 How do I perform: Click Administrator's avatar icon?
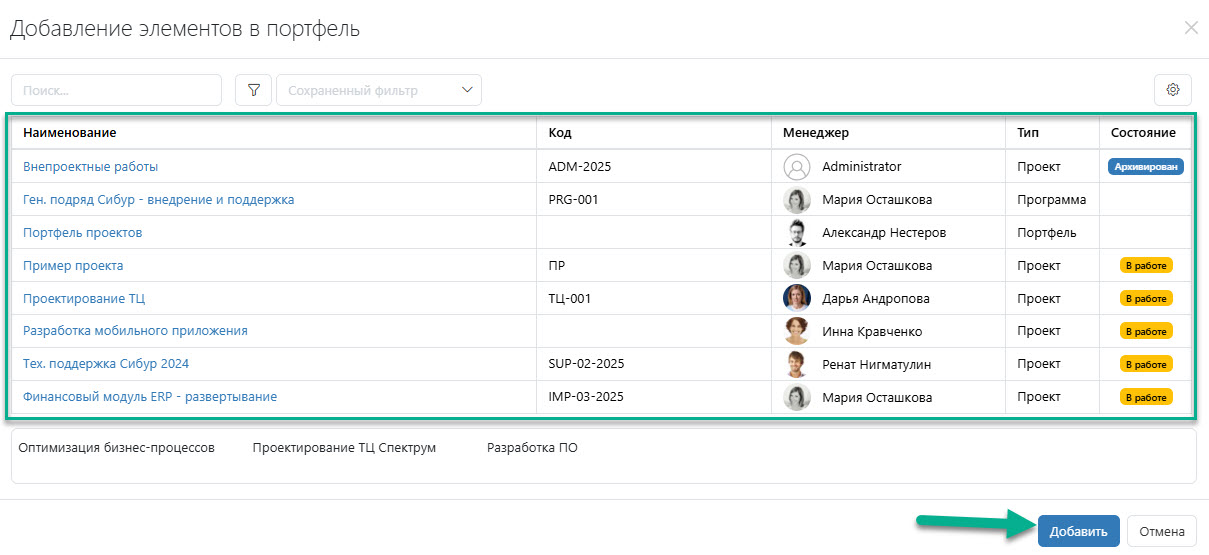(796, 167)
